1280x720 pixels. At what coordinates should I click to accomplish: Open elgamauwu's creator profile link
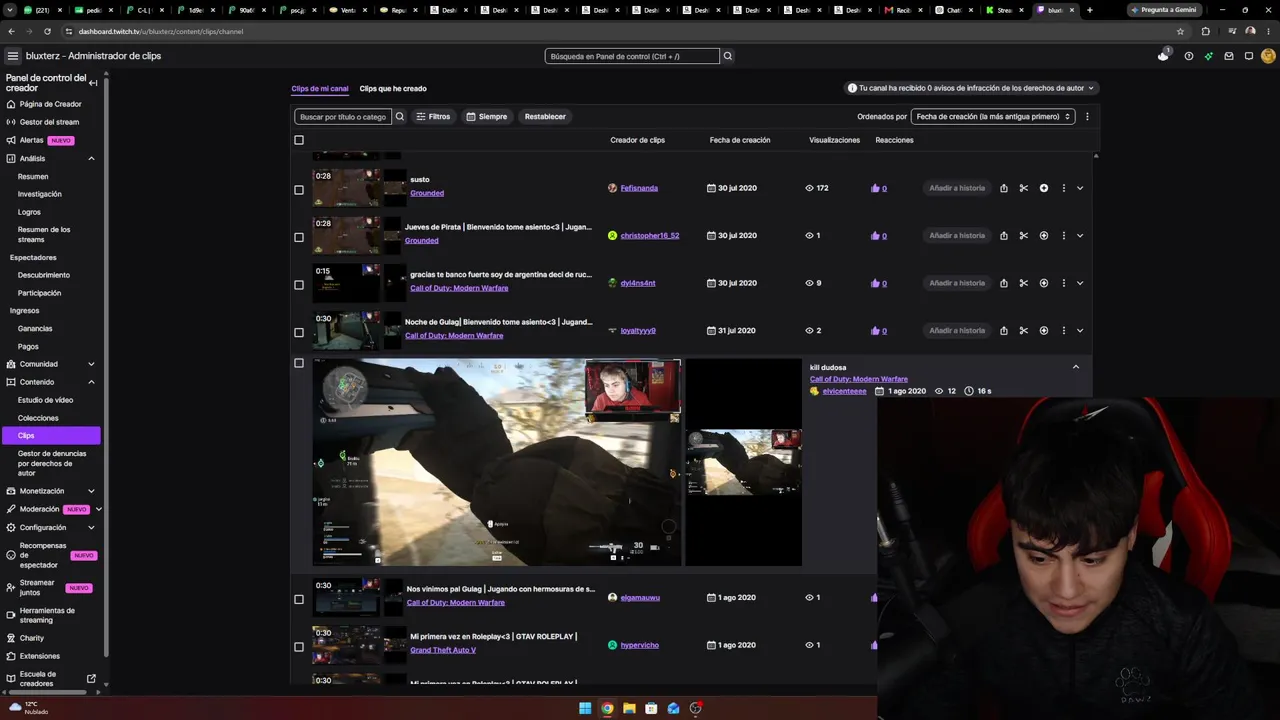click(x=640, y=597)
